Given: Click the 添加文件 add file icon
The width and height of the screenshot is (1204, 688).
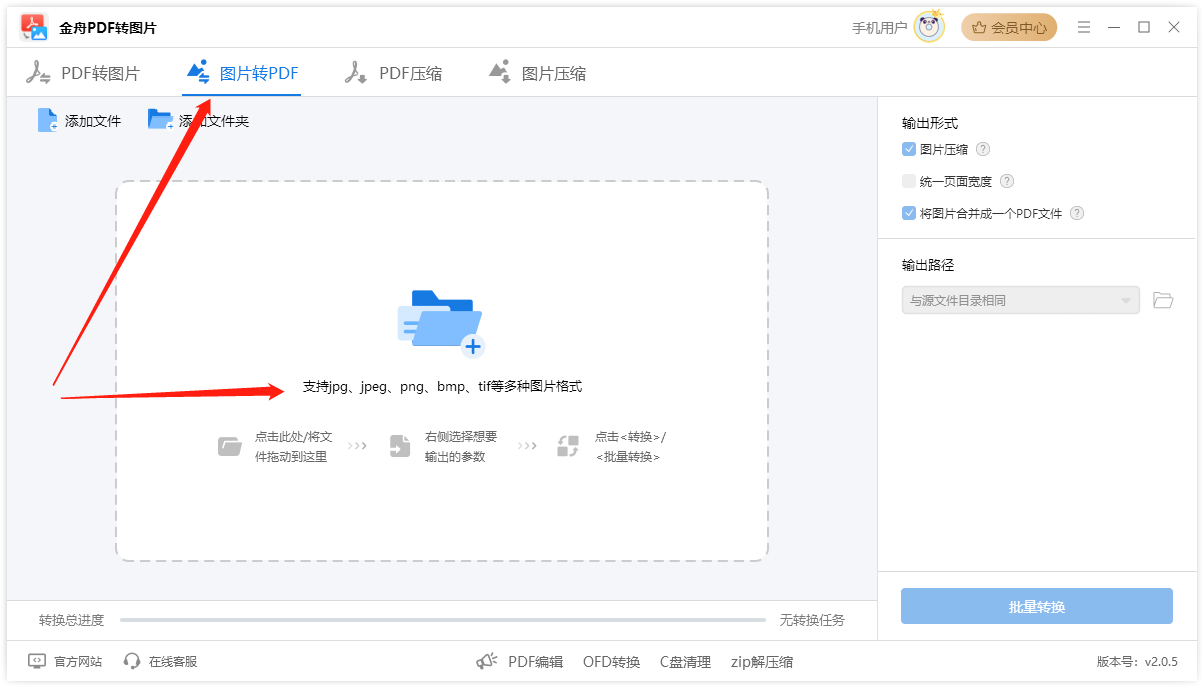Looking at the screenshot, I should click(x=47, y=118).
